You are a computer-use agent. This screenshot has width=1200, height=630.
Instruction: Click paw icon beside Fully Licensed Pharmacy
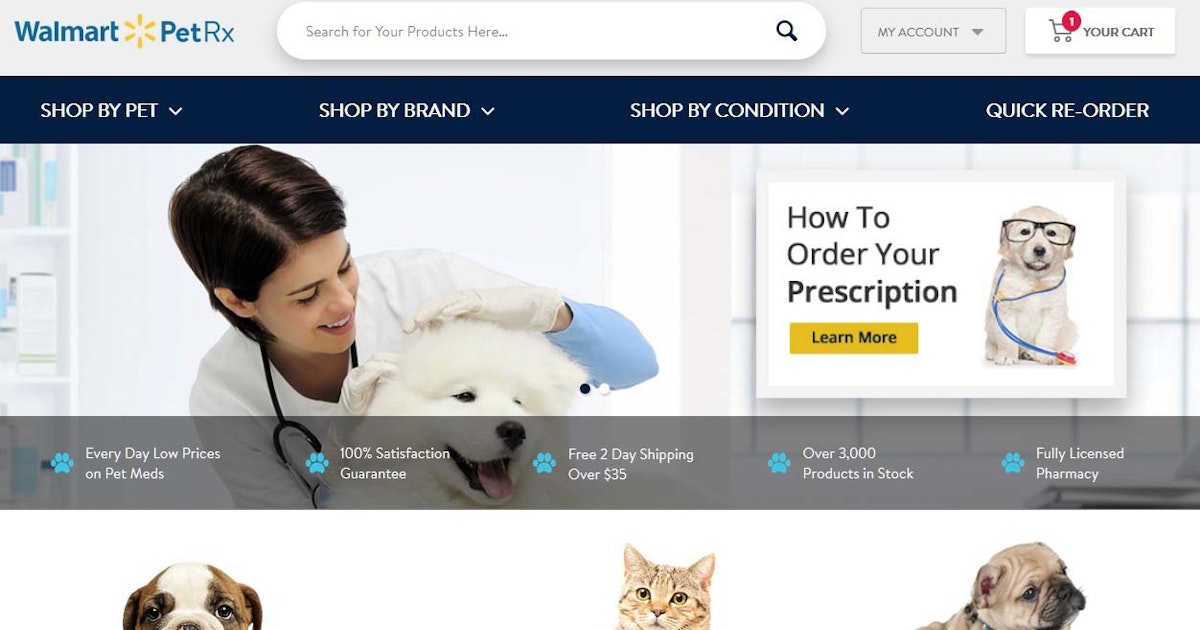(1012, 463)
